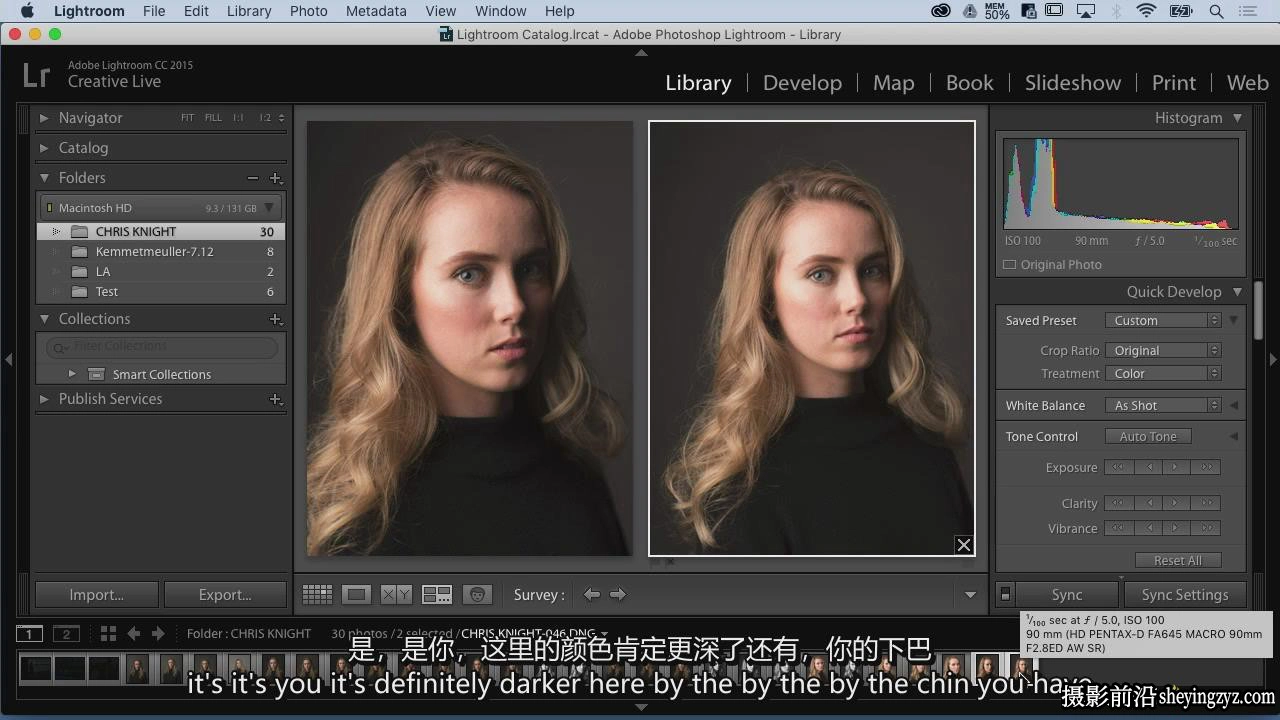Collapse Quick Develop panel
Viewport: 1280px width, 720px height.
tap(1237, 292)
